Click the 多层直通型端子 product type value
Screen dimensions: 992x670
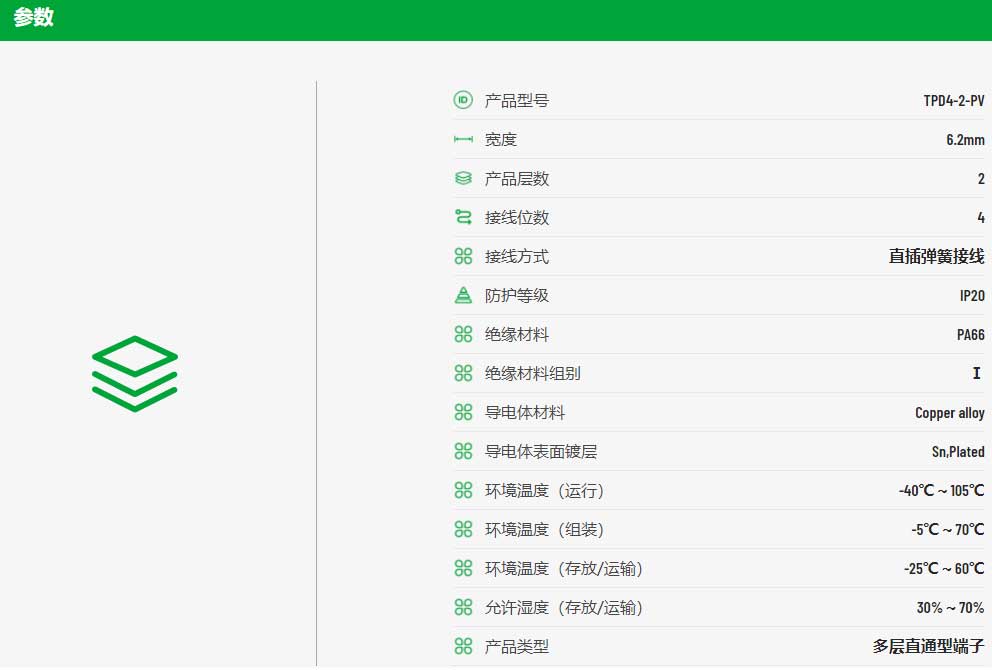click(928, 646)
